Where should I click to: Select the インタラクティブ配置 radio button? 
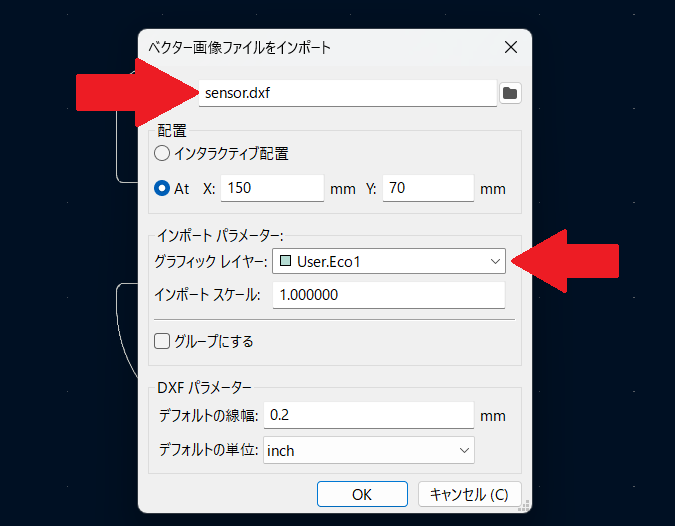coord(162,153)
